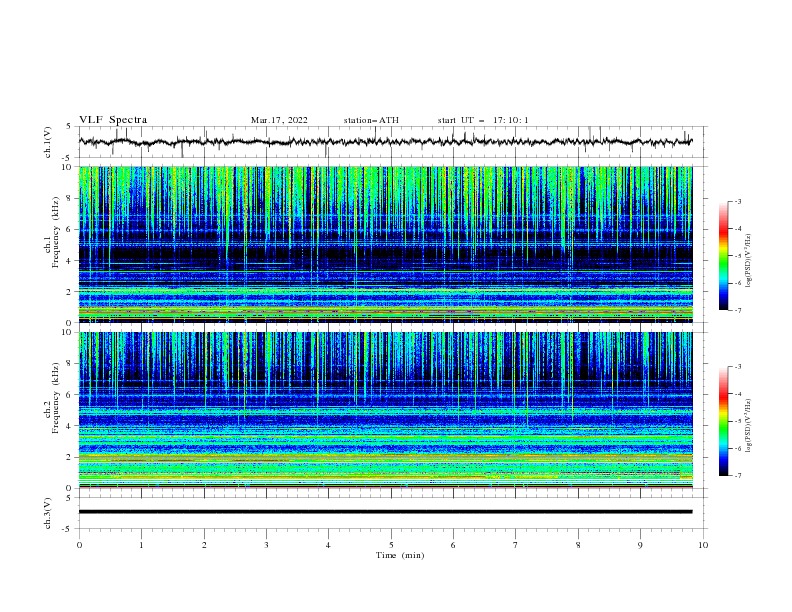
Task: Click the "3" tick on the time axis
Action: coord(266,545)
